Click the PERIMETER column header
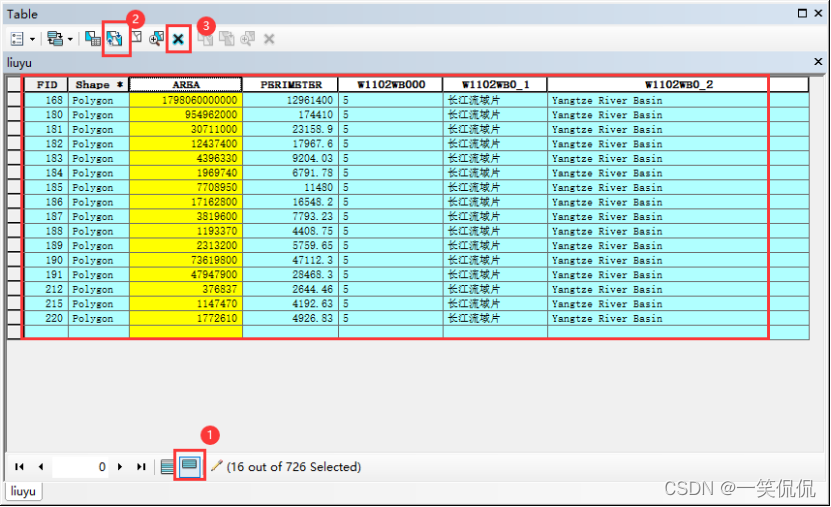Viewport: 831px width, 507px height. click(290, 85)
